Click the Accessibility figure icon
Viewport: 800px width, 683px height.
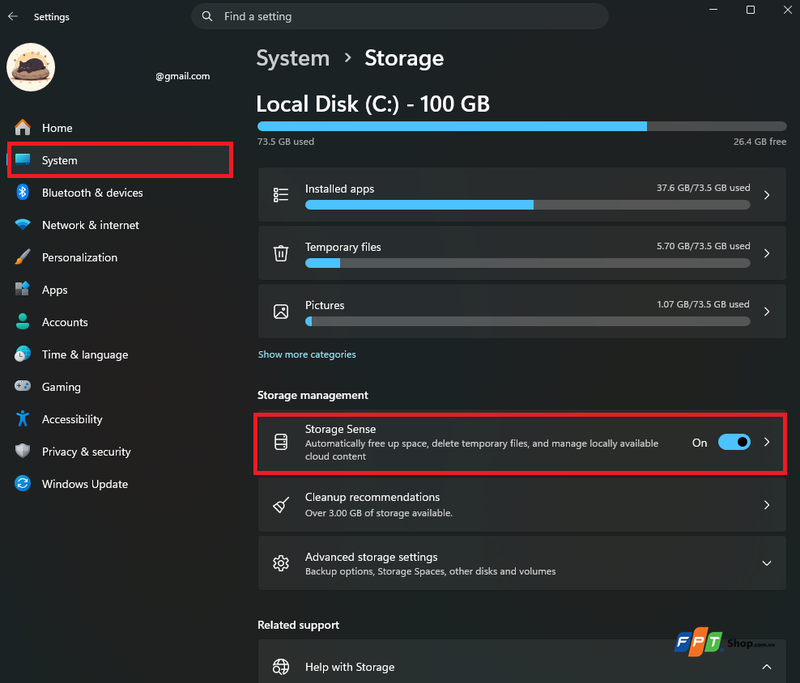click(x=22, y=419)
